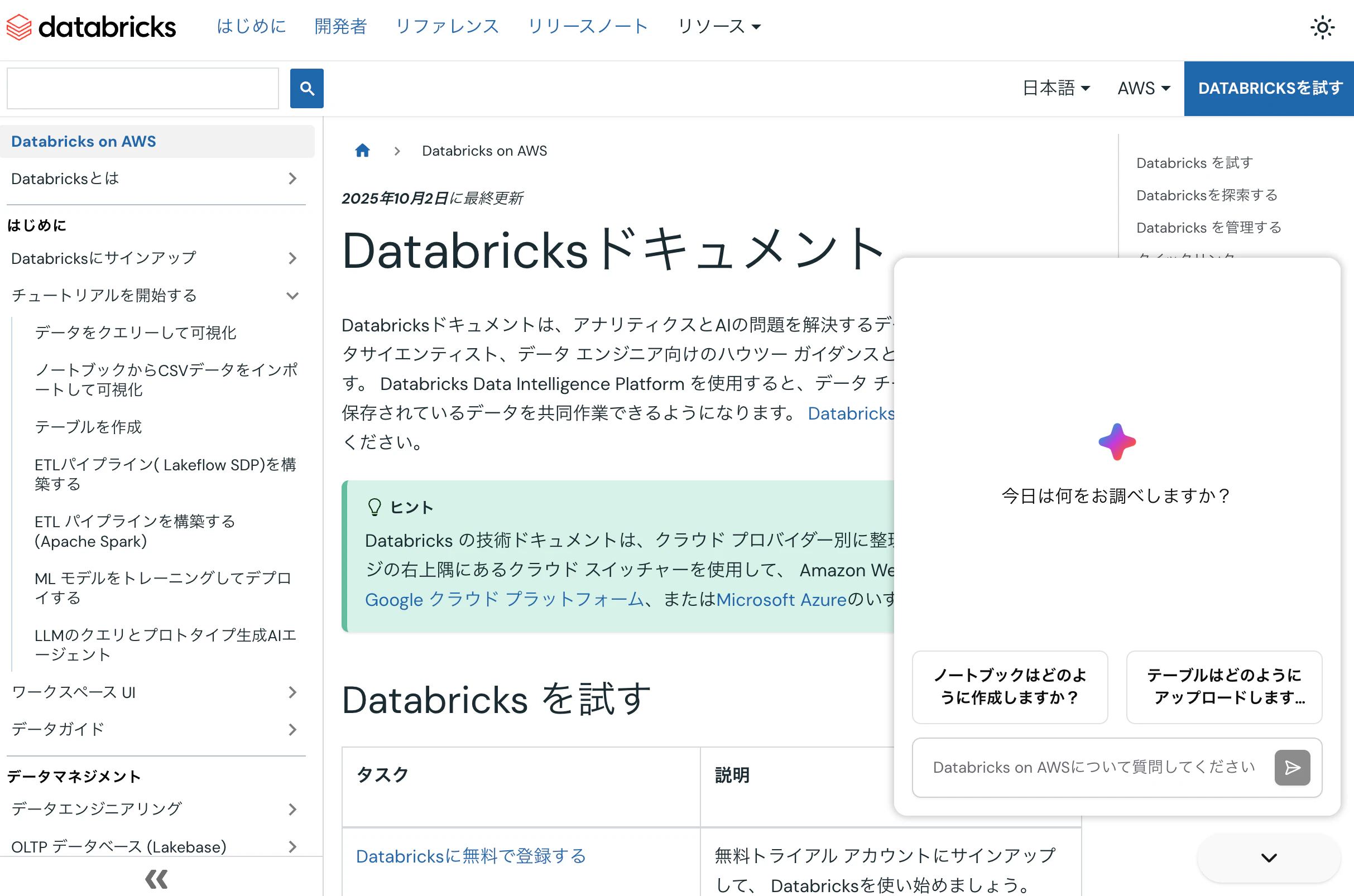Focus the Databricks on AWS question input

tap(1093, 768)
